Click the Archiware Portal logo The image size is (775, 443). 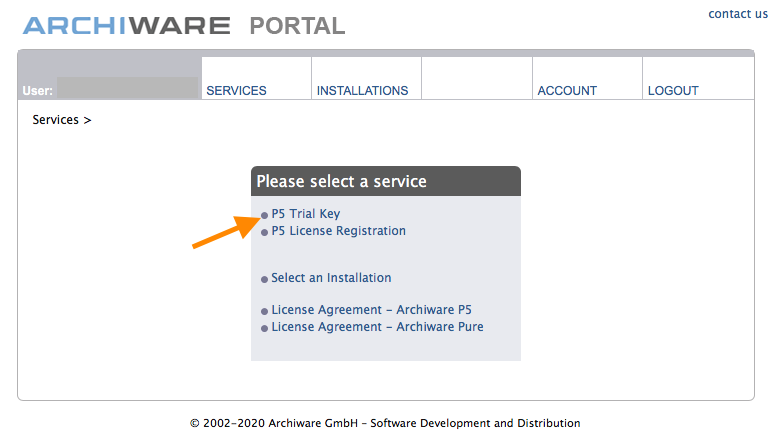tap(184, 26)
